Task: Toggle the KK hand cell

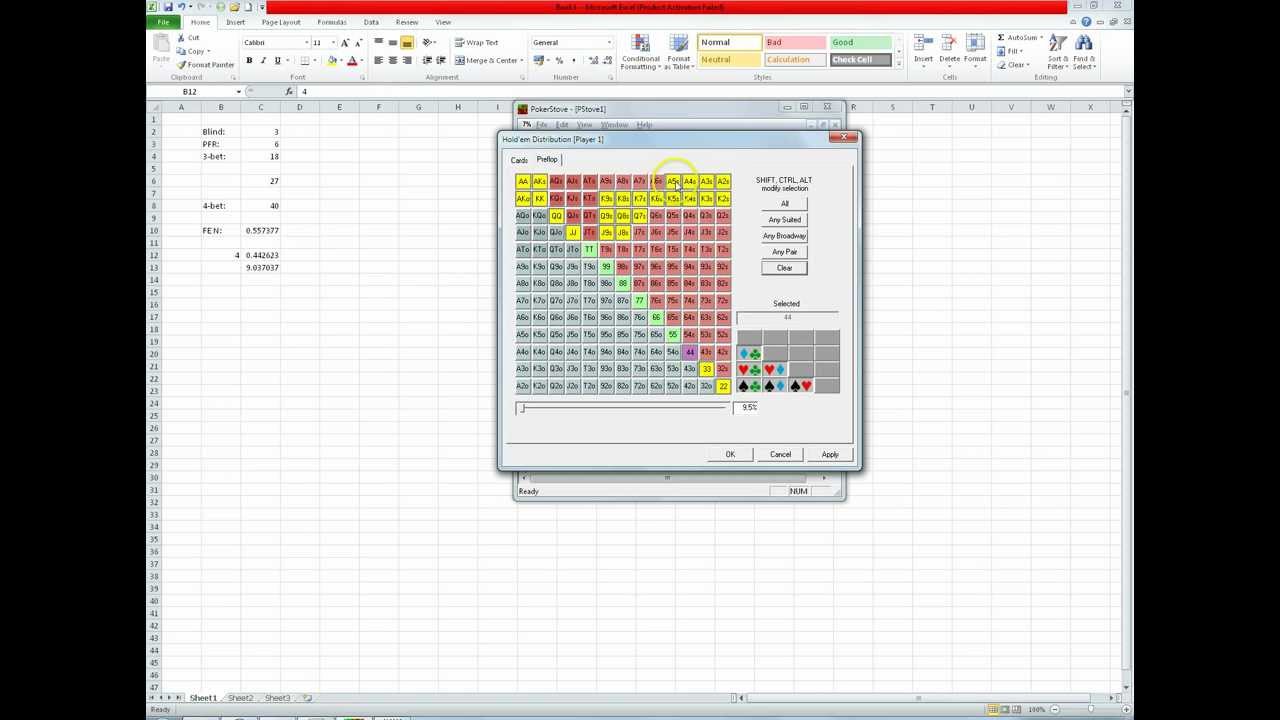Action: coord(540,199)
